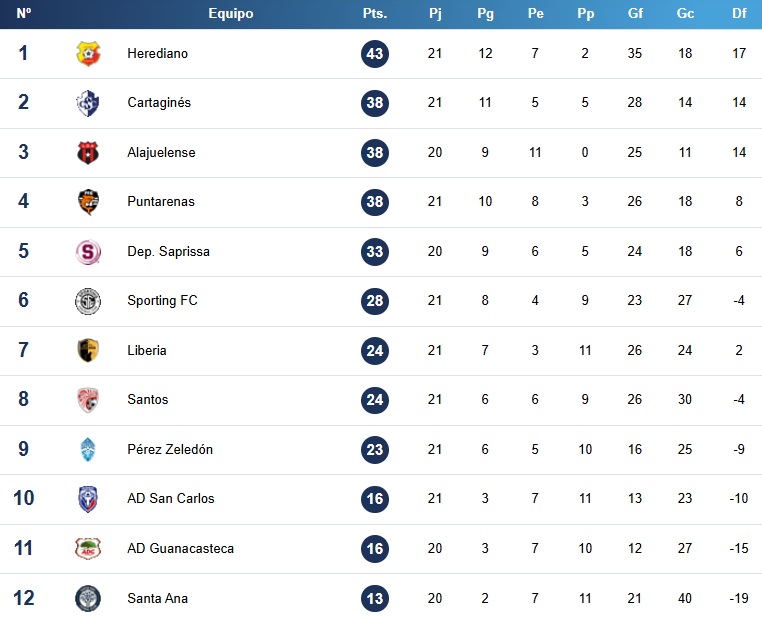Open the Pérez Zeledón team link
This screenshot has height=621, width=762.
coord(170,449)
